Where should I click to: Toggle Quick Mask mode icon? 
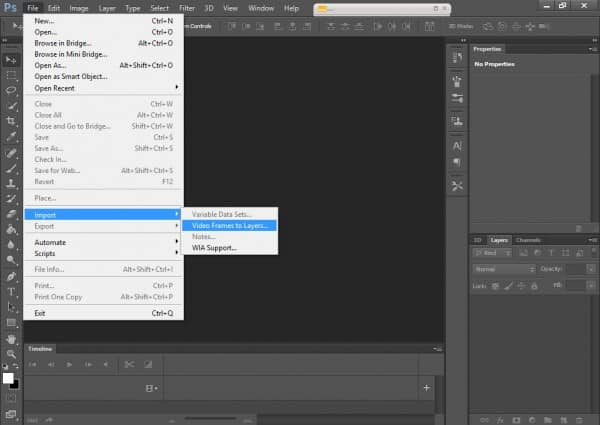point(11,399)
